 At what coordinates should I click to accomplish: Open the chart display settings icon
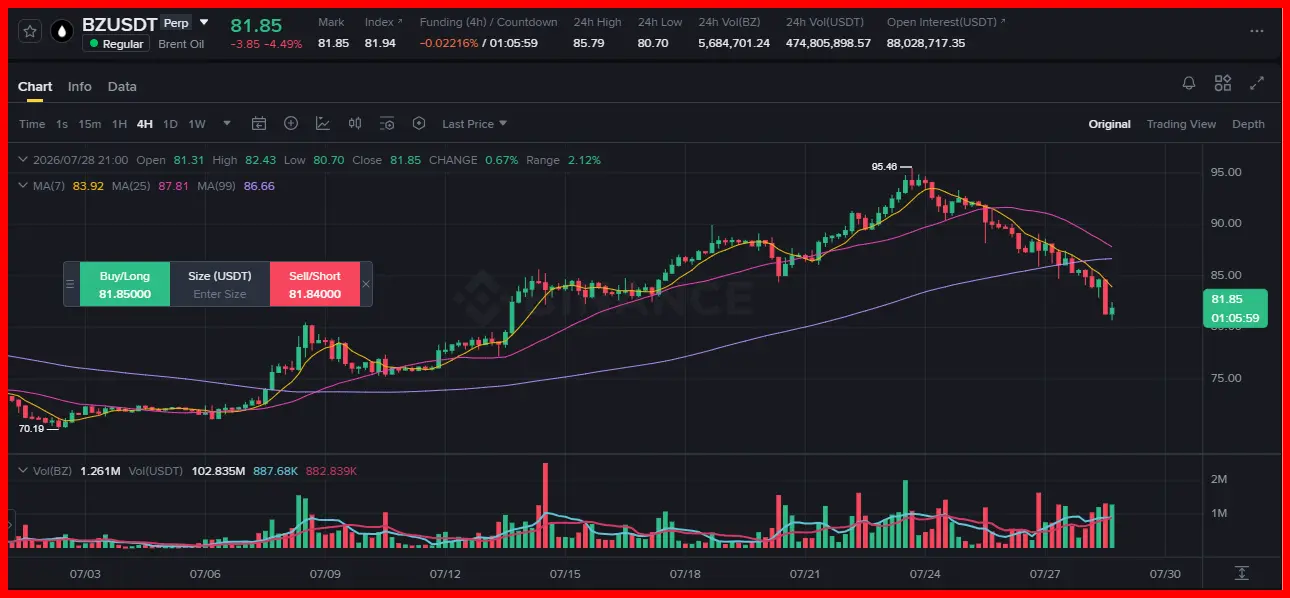pos(387,124)
